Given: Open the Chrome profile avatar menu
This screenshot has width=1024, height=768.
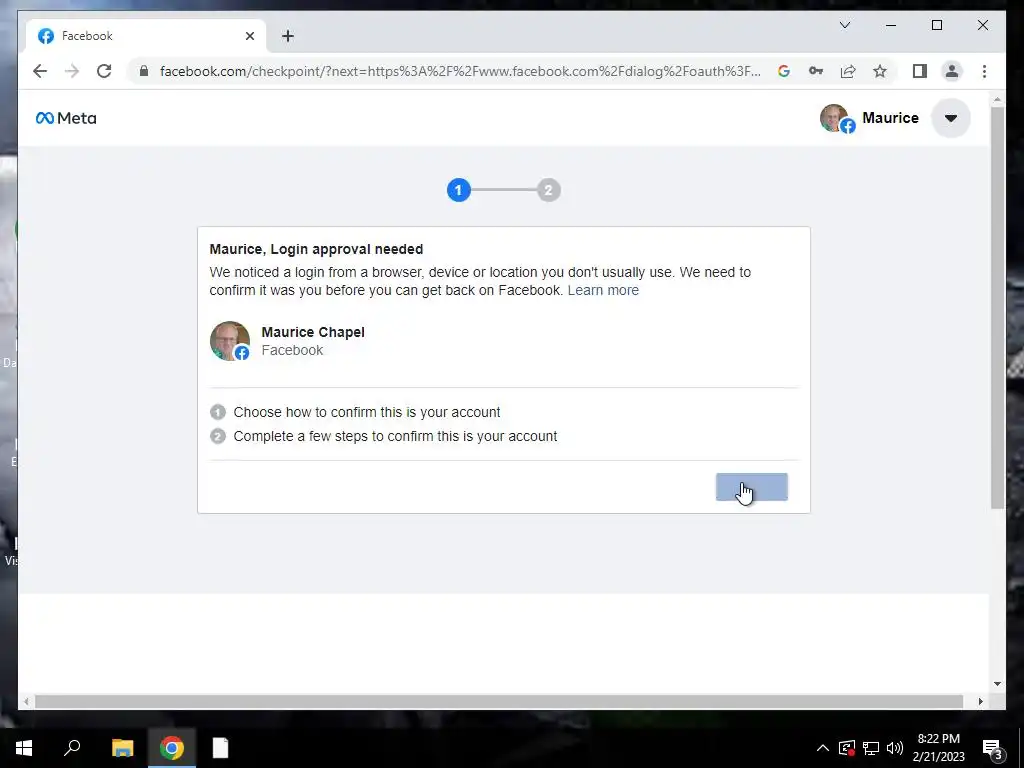Looking at the screenshot, I should pos(952,71).
